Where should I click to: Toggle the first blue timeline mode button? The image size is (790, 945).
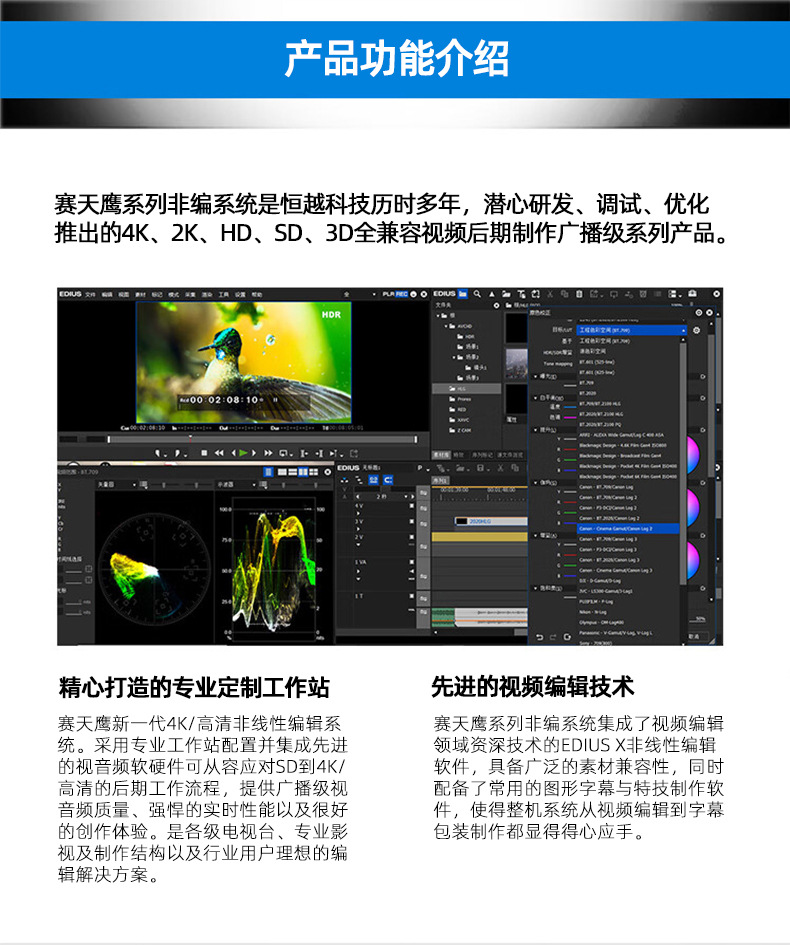pos(374,480)
